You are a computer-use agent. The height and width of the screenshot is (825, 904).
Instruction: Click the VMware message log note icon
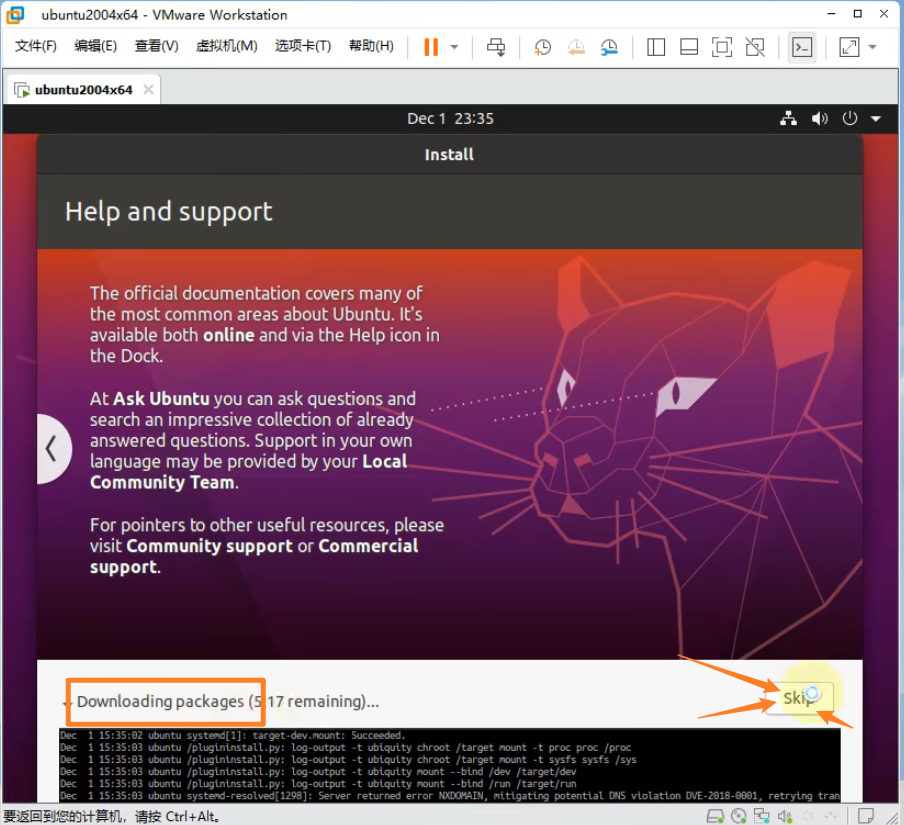click(x=865, y=816)
